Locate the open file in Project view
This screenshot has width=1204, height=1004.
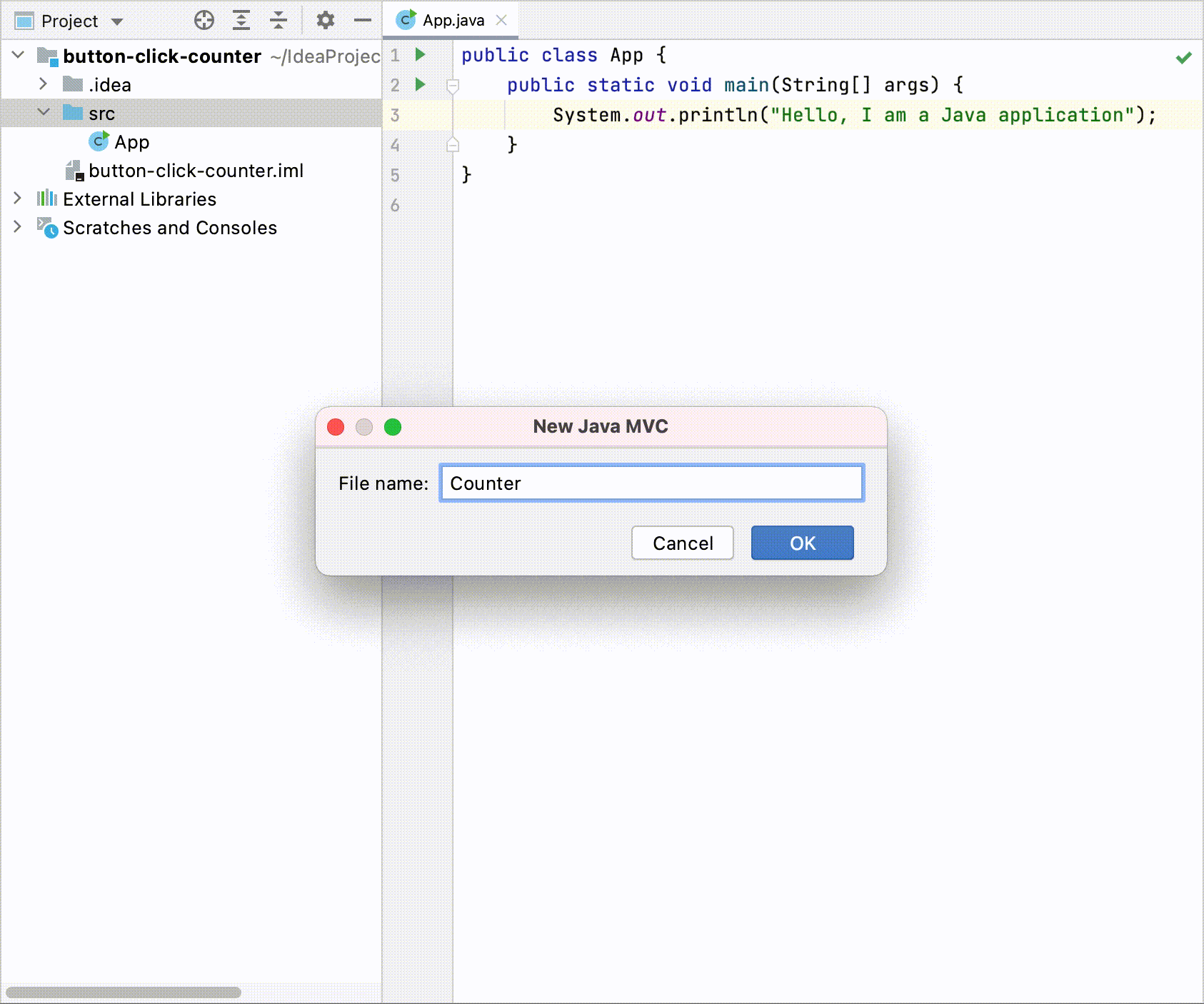click(204, 20)
